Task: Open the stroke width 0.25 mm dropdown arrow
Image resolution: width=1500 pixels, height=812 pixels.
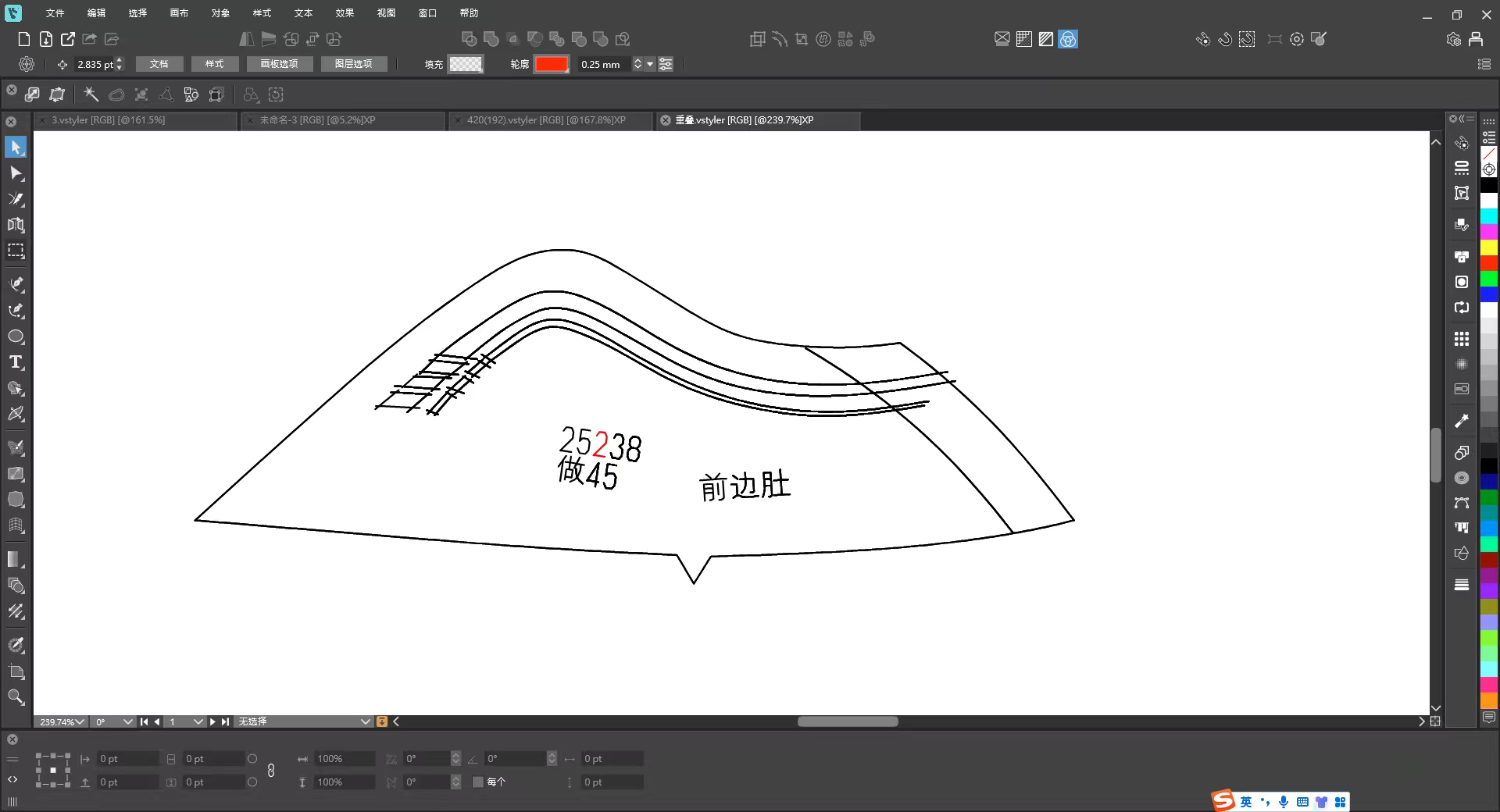Action: click(650, 65)
